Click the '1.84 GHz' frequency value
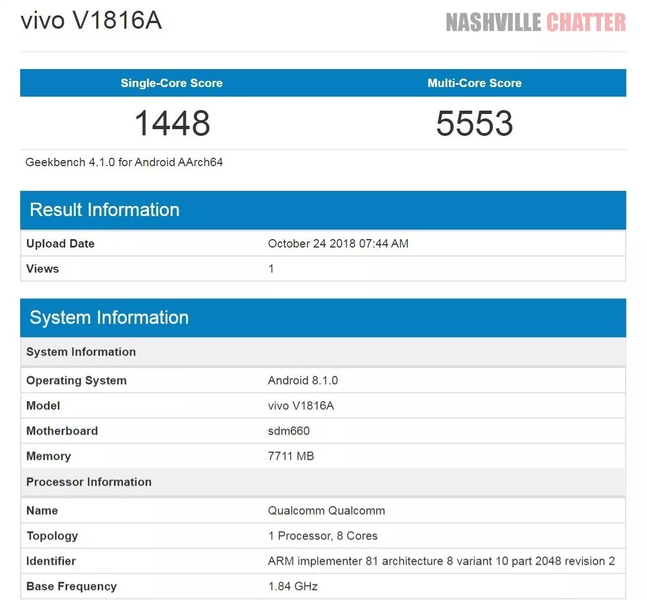Viewport: 647px width, 600px height. point(293,586)
